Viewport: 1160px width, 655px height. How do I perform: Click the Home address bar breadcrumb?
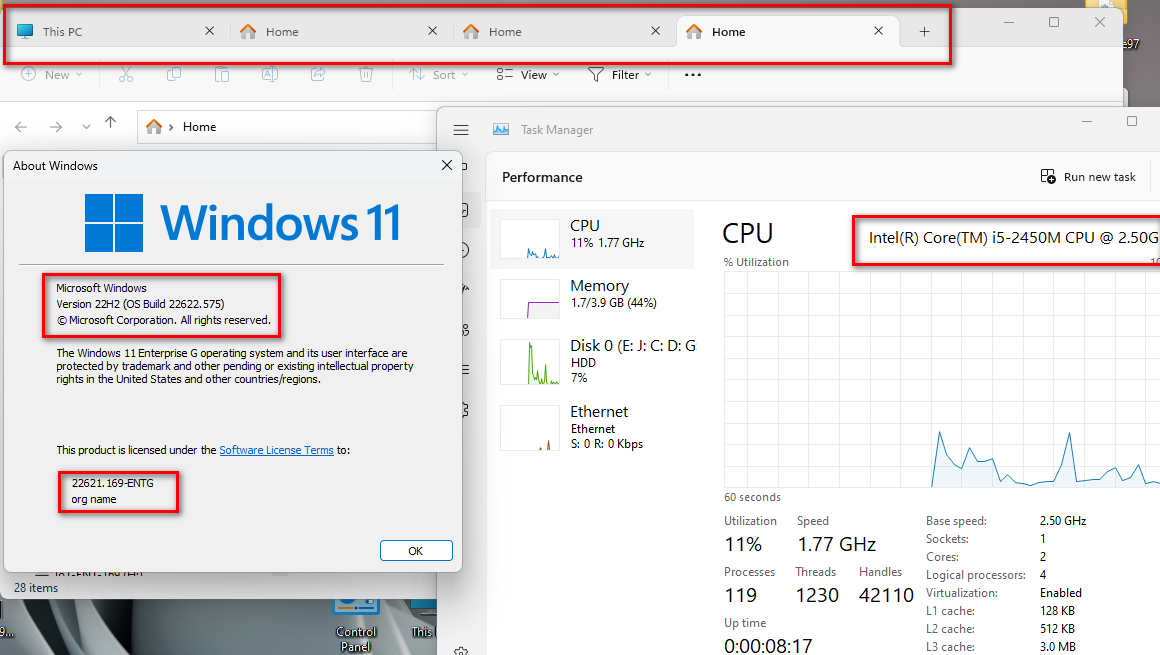[200, 127]
